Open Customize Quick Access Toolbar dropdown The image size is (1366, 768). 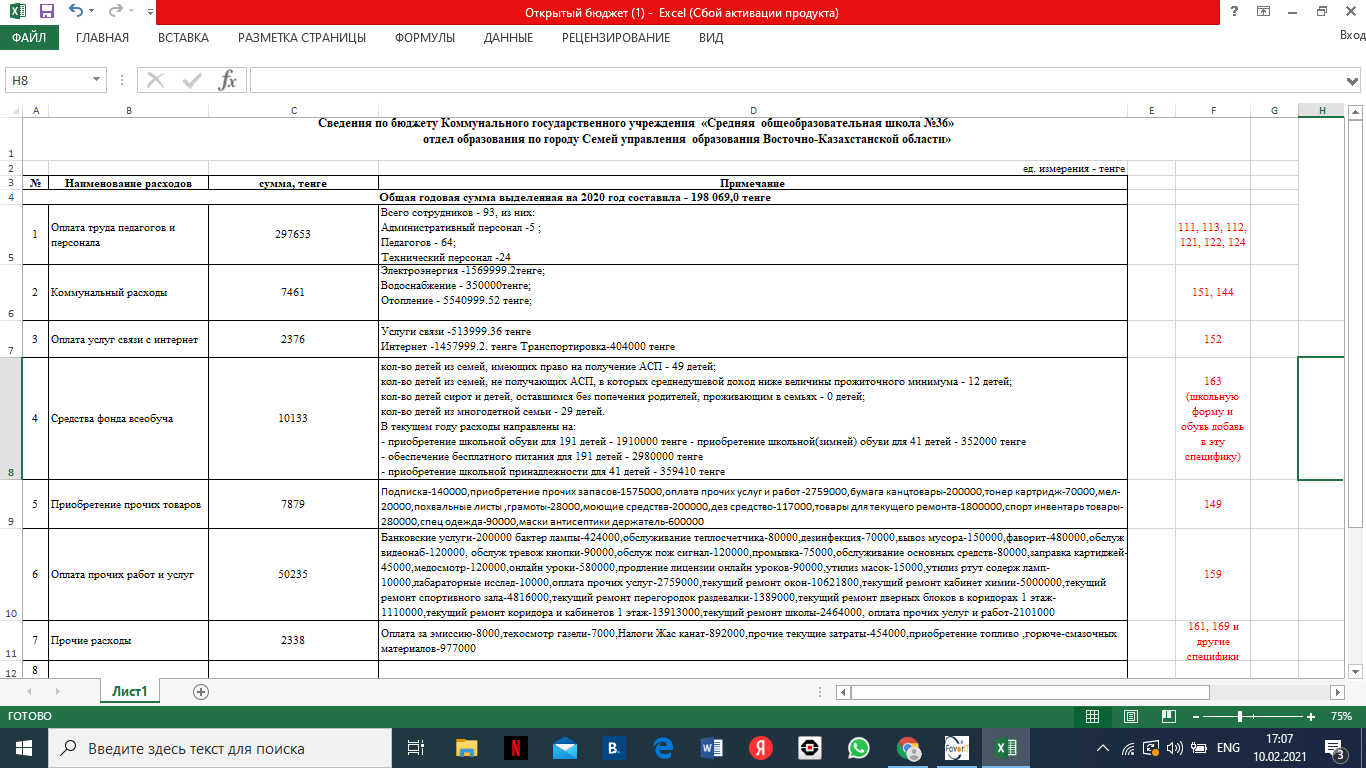(x=150, y=13)
